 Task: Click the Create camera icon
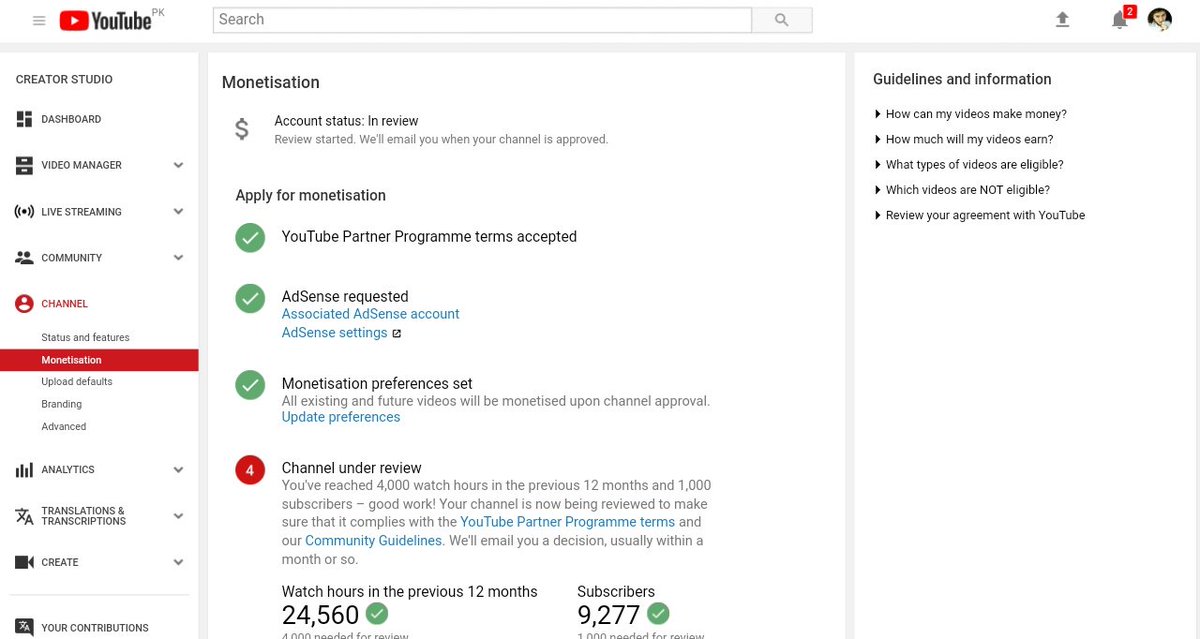click(25, 562)
